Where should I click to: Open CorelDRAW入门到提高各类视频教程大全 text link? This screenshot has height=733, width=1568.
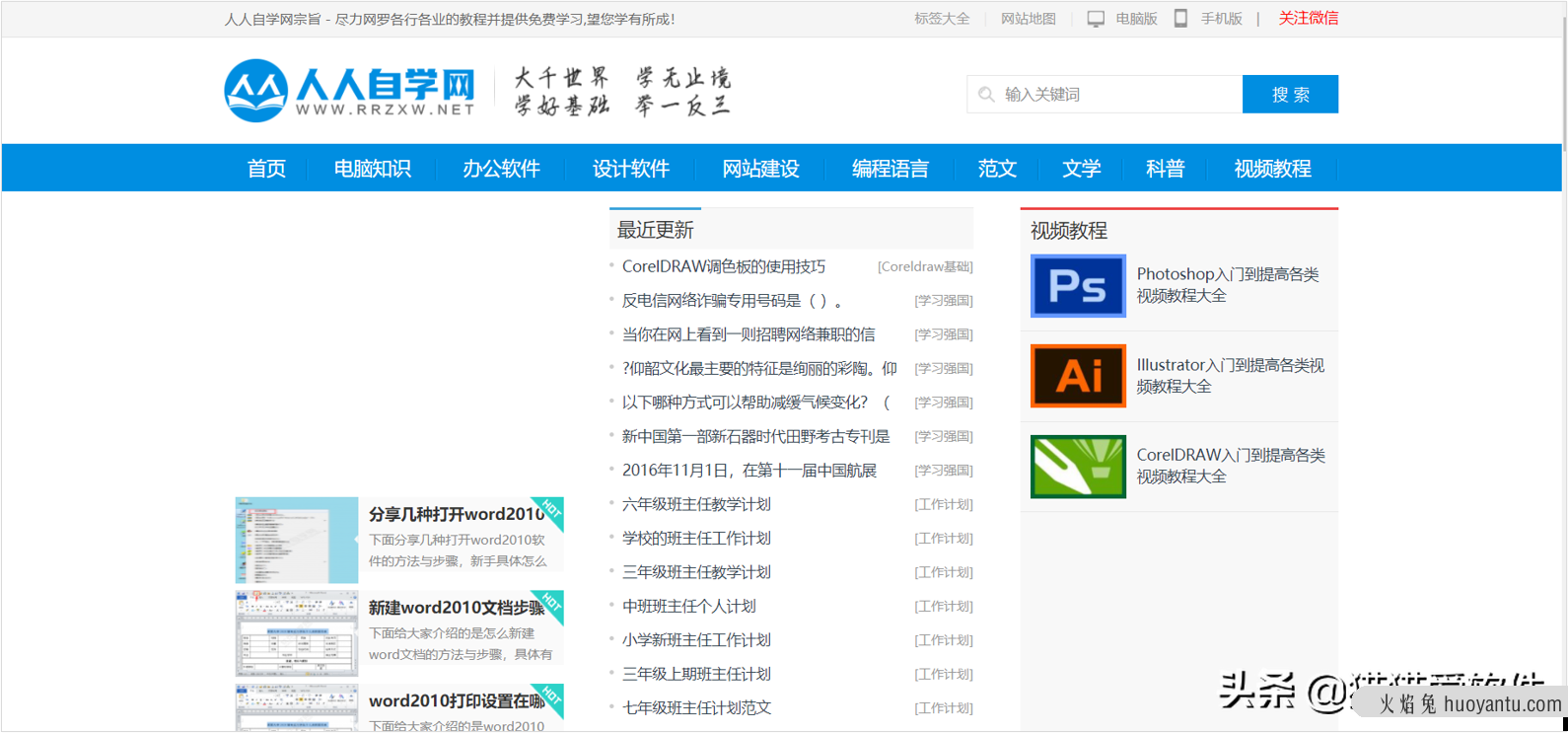point(1231,466)
